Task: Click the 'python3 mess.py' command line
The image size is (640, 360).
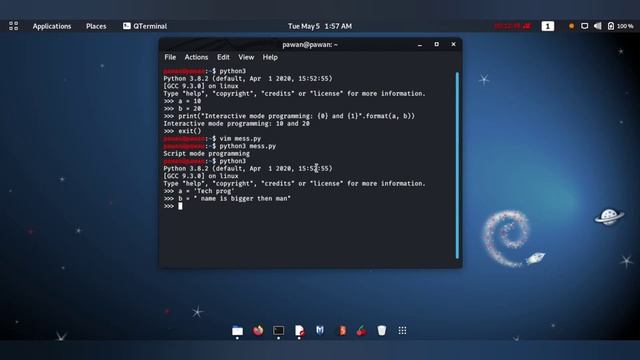Action: tap(220, 146)
